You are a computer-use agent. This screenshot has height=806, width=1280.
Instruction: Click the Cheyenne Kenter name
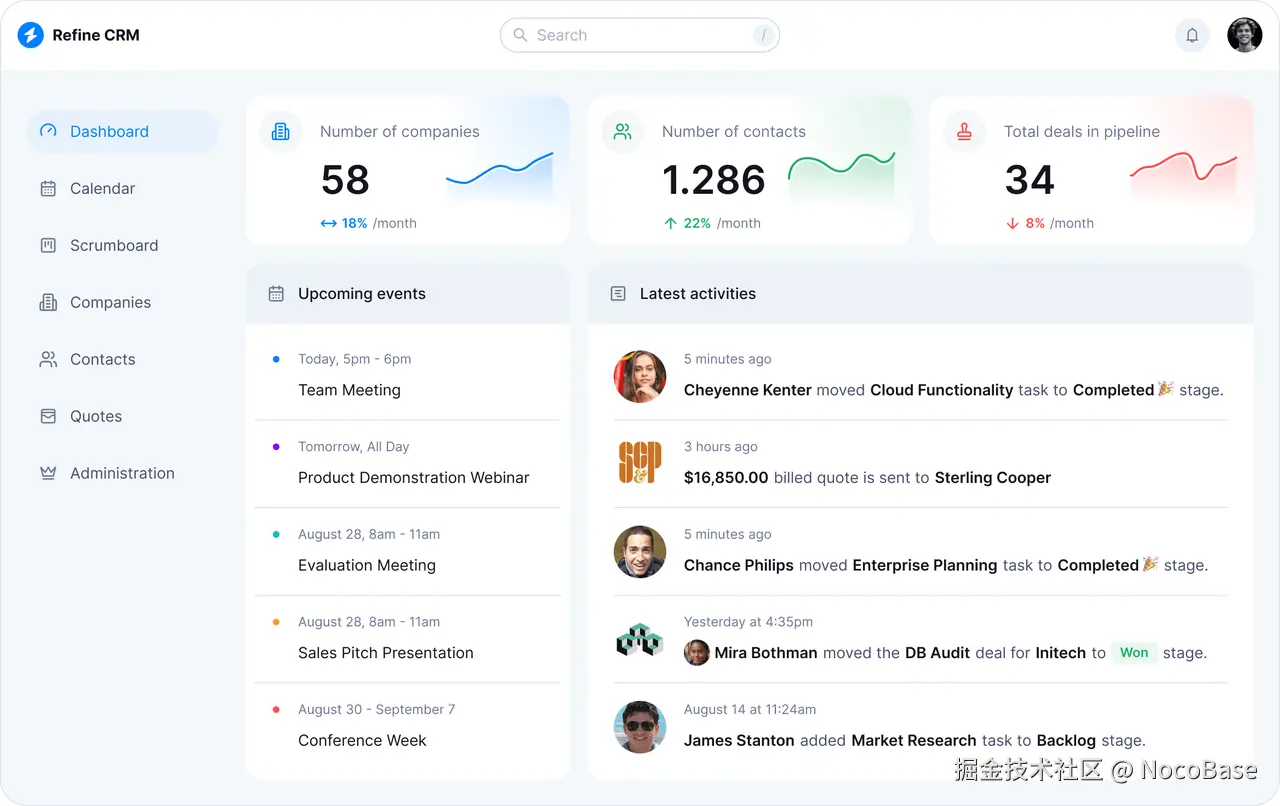[748, 390]
